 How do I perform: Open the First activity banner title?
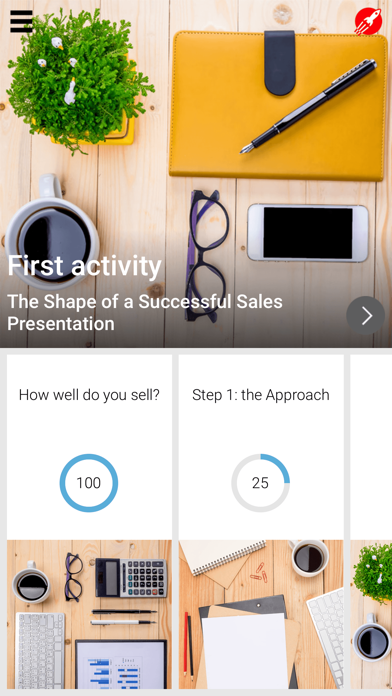[84, 266]
